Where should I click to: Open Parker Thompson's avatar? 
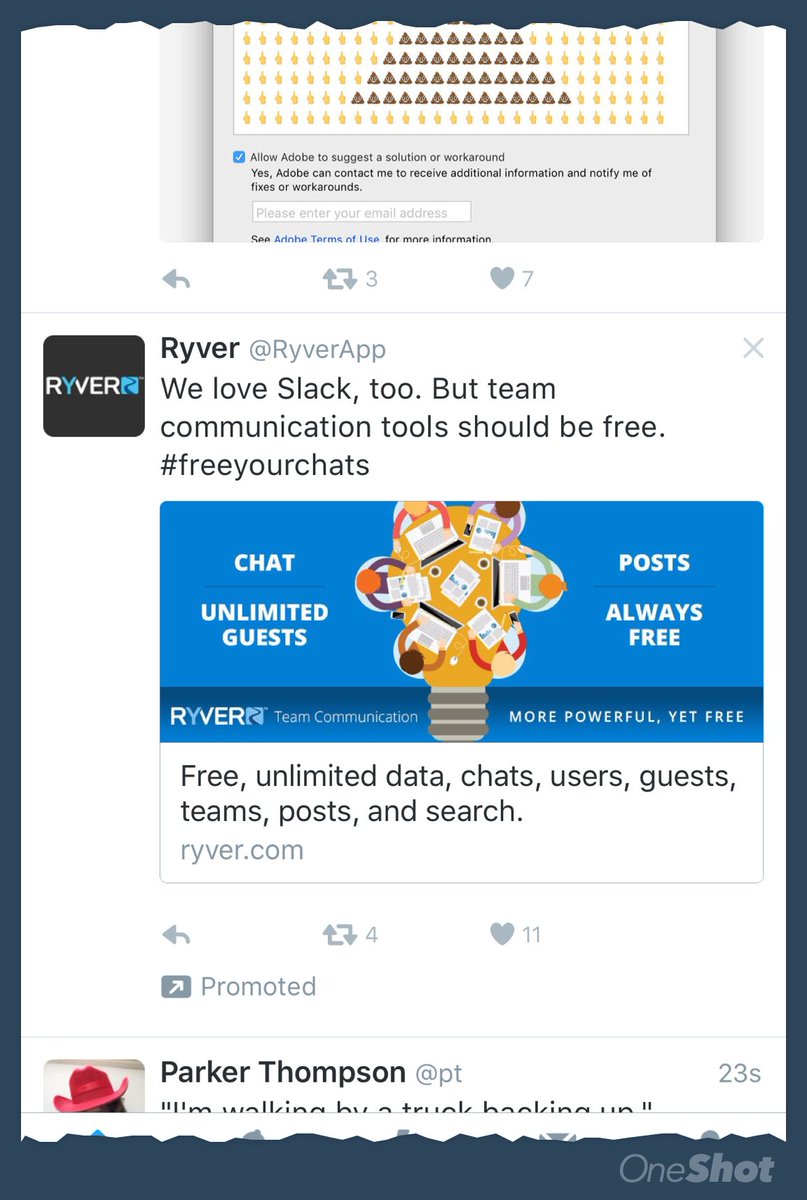94,1085
